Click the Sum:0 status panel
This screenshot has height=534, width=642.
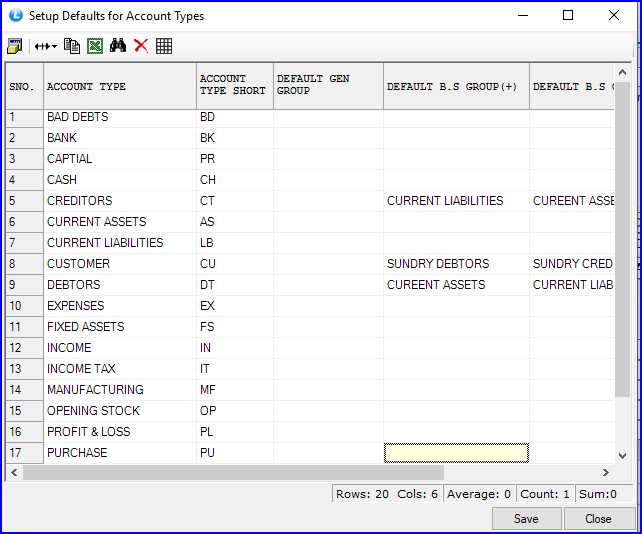(x=603, y=494)
